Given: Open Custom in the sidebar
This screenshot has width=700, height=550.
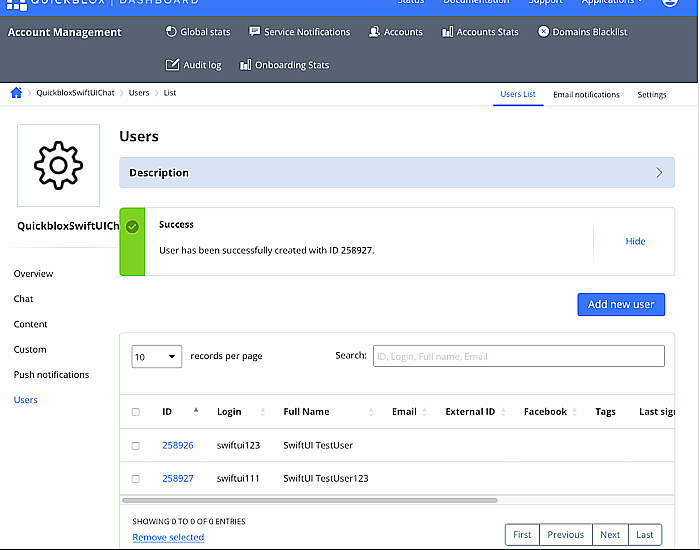Looking at the screenshot, I should point(30,350).
